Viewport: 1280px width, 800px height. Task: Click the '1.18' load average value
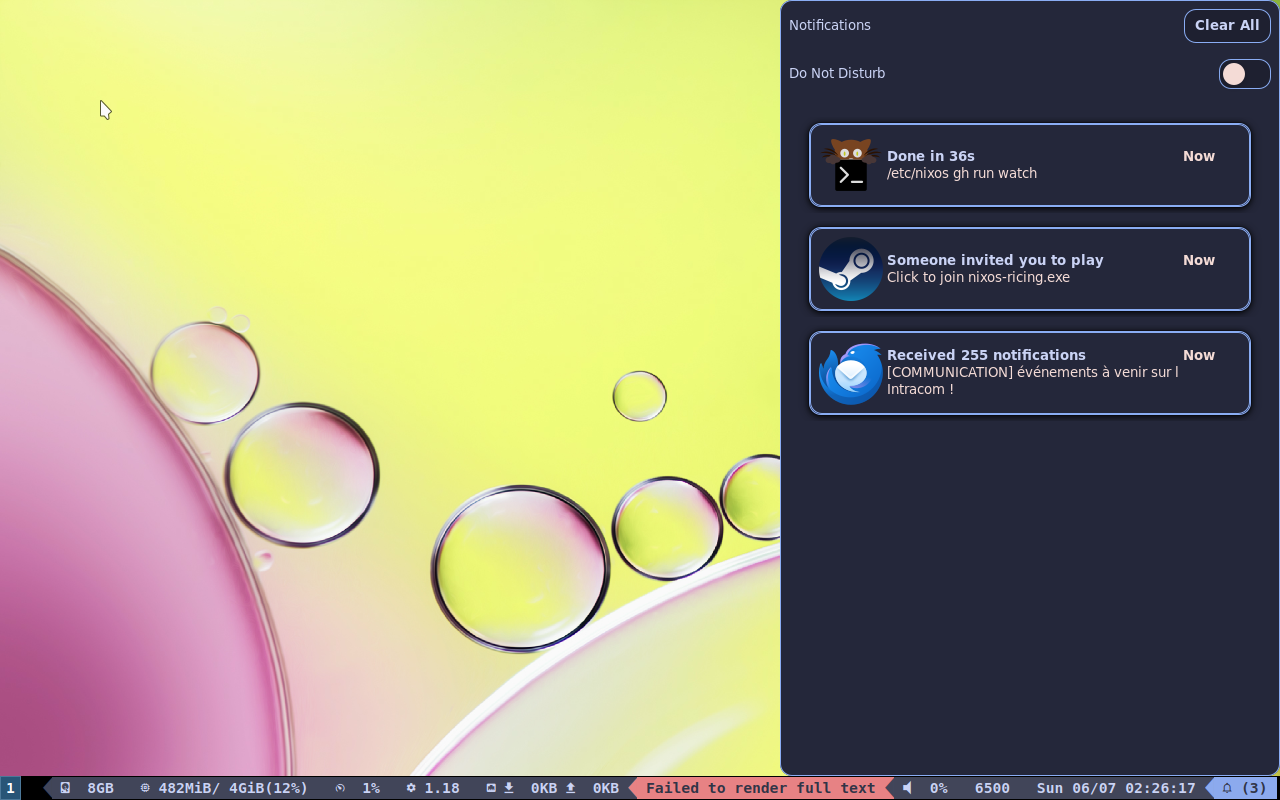(x=442, y=788)
